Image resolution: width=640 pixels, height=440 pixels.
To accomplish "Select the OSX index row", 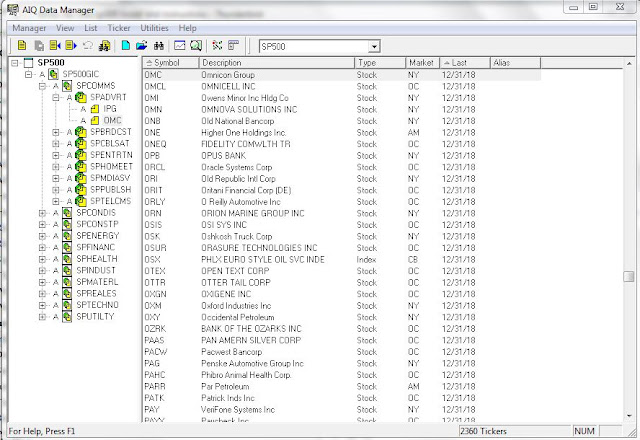I will (x=342, y=259).
